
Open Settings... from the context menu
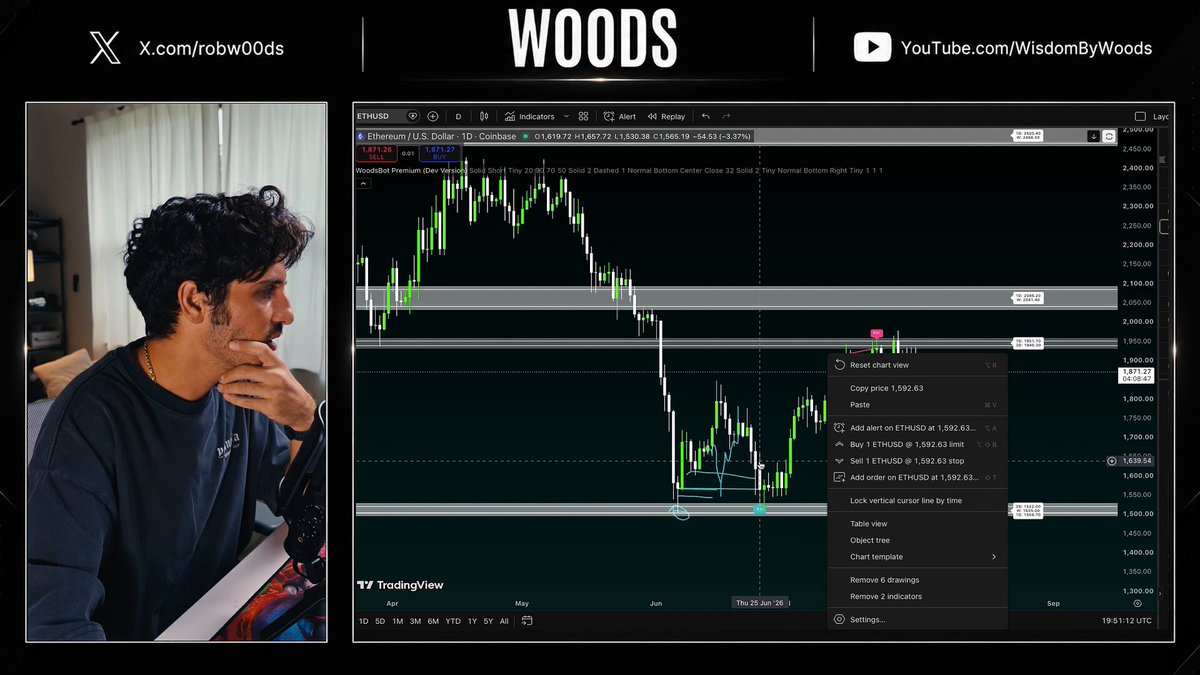(917, 620)
